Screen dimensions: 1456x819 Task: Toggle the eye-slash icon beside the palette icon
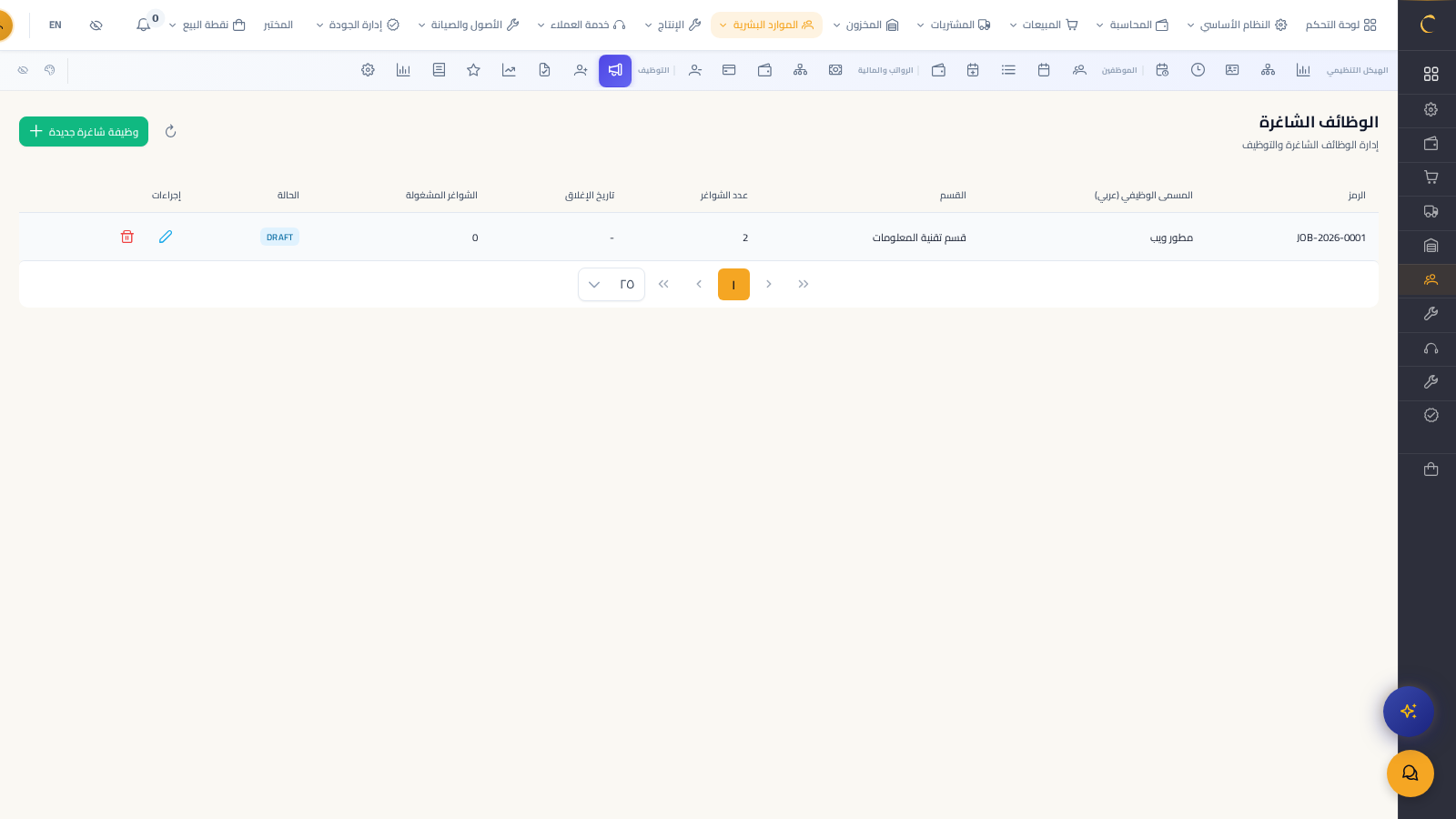(23, 70)
